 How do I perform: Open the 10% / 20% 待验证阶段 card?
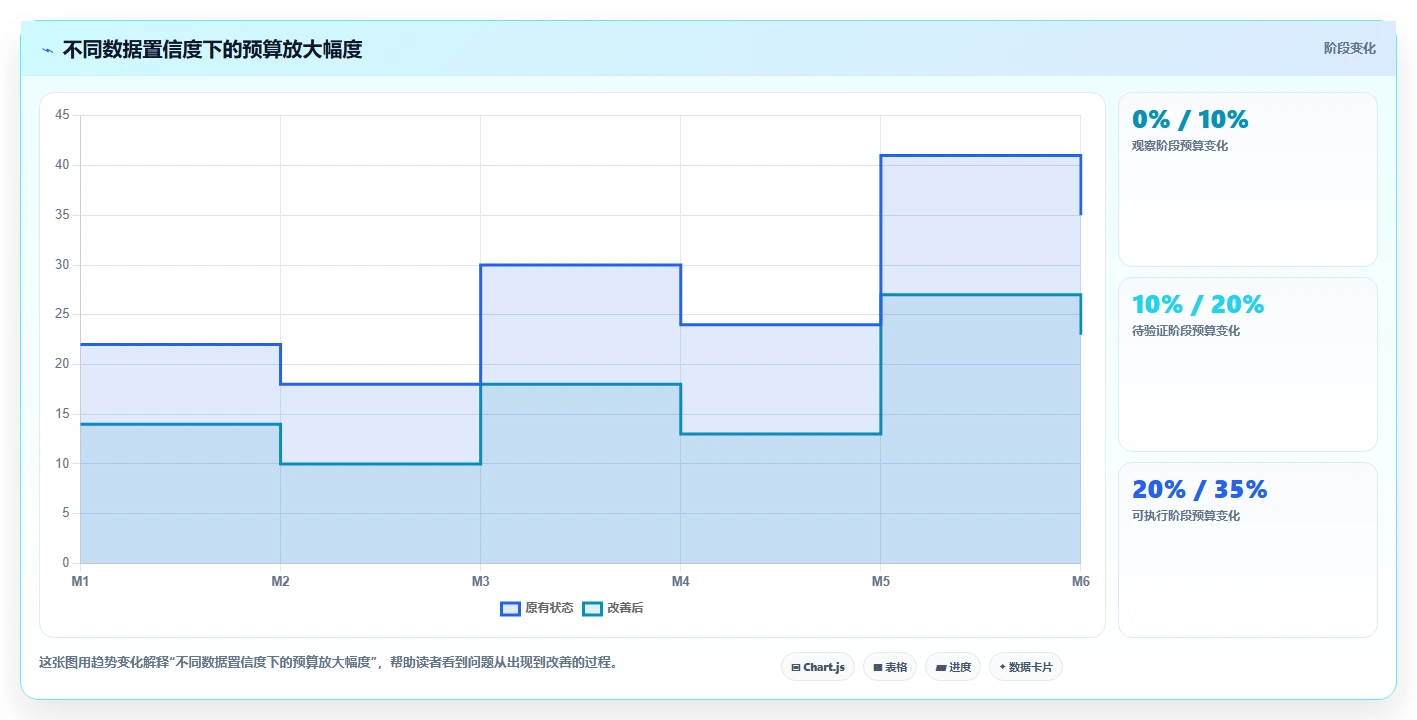pos(1247,364)
